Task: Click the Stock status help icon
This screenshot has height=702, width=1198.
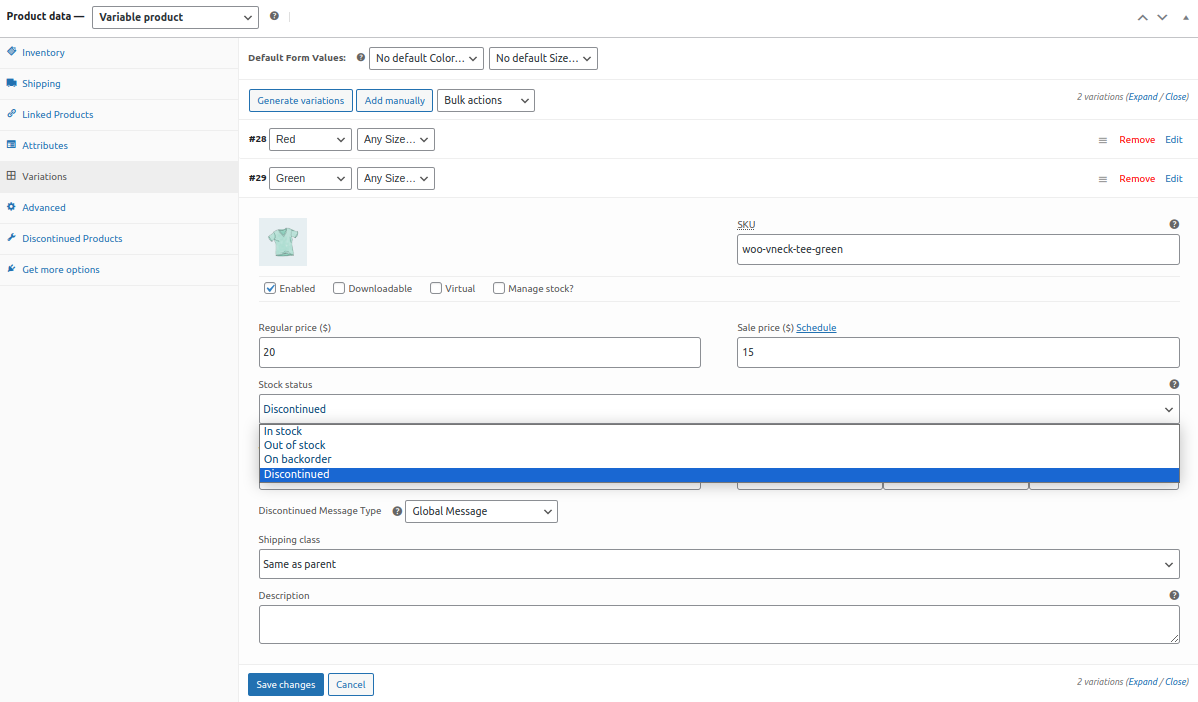Action: coord(1174,385)
